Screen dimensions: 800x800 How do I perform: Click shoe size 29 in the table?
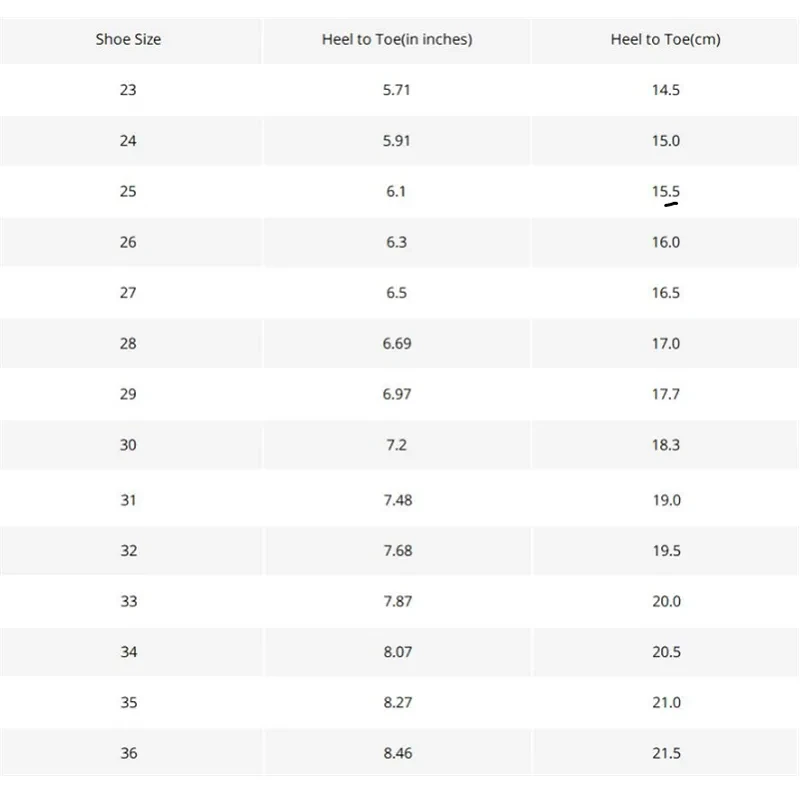pyautogui.click(x=128, y=395)
